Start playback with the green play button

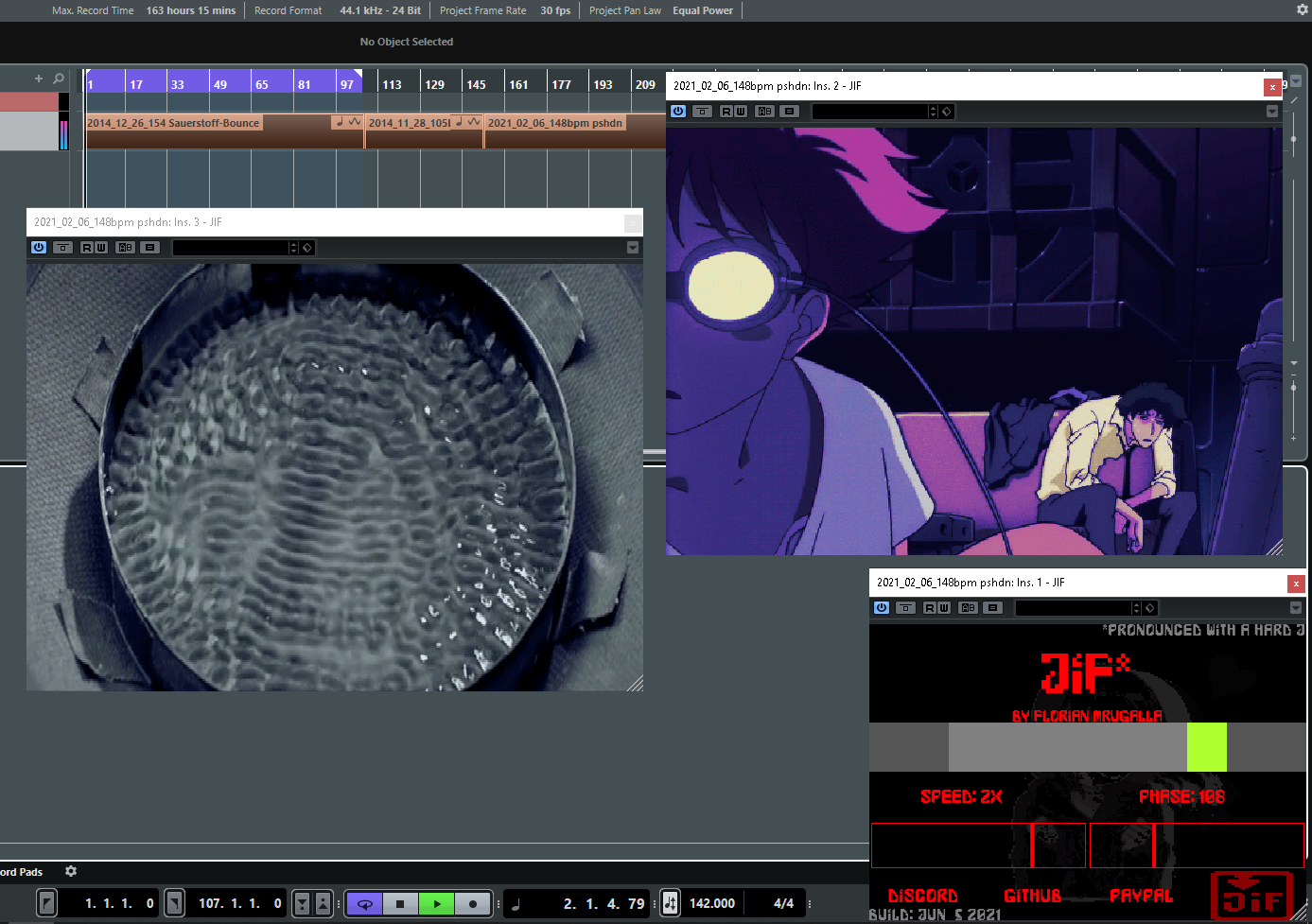437,903
